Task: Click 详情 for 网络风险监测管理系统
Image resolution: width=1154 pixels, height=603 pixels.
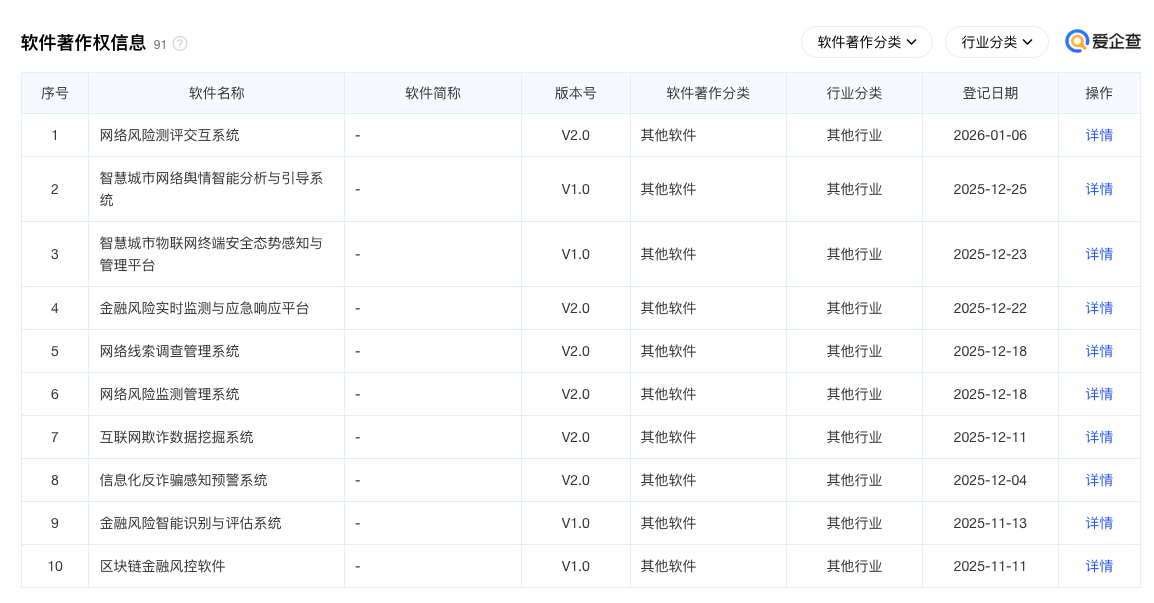Action: (x=1099, y=394)
